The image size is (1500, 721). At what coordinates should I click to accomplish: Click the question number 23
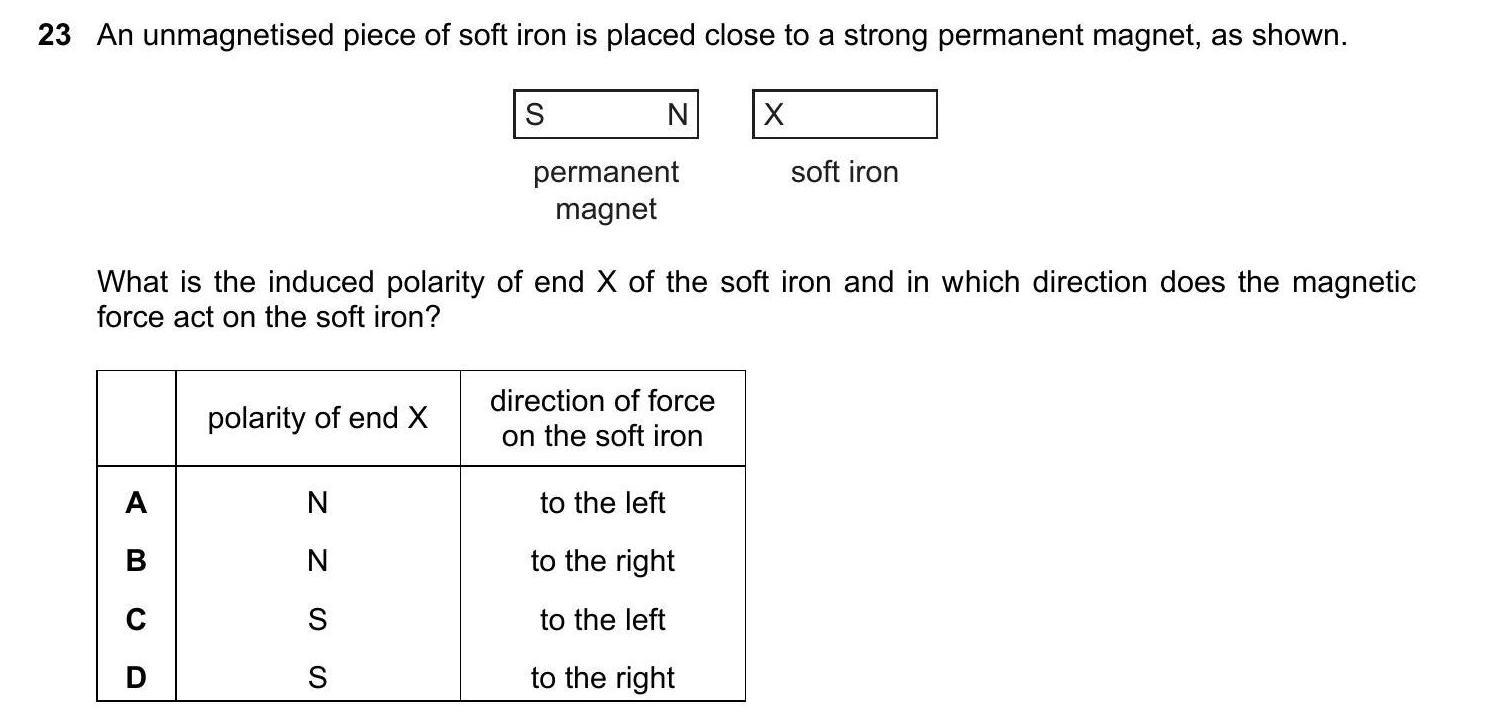point(54,36)
